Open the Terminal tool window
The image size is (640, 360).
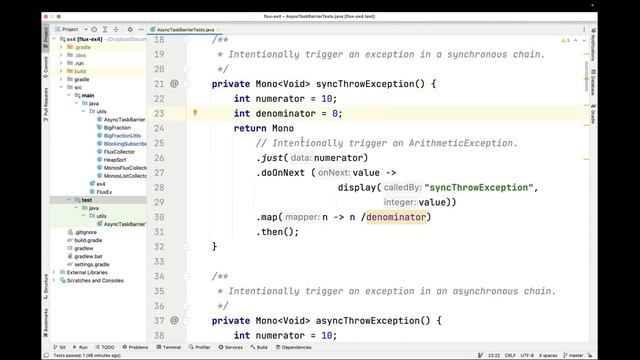[169, 347]
